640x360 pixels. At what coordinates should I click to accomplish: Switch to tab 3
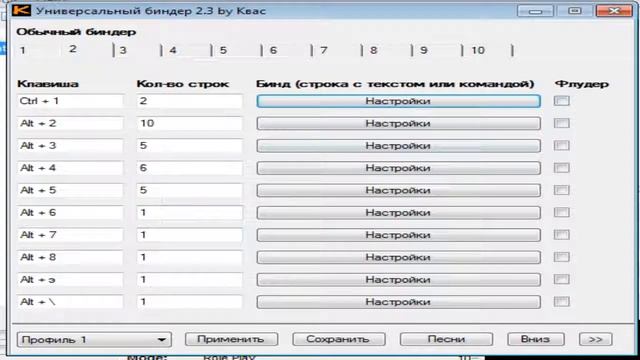point(123,50)
